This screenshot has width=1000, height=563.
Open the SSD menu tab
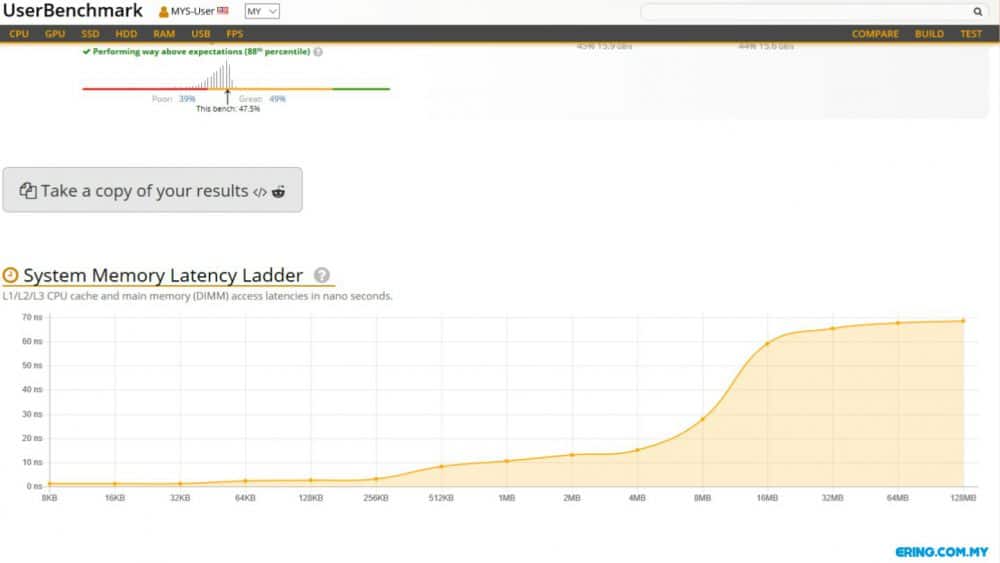tap(91, 34)
